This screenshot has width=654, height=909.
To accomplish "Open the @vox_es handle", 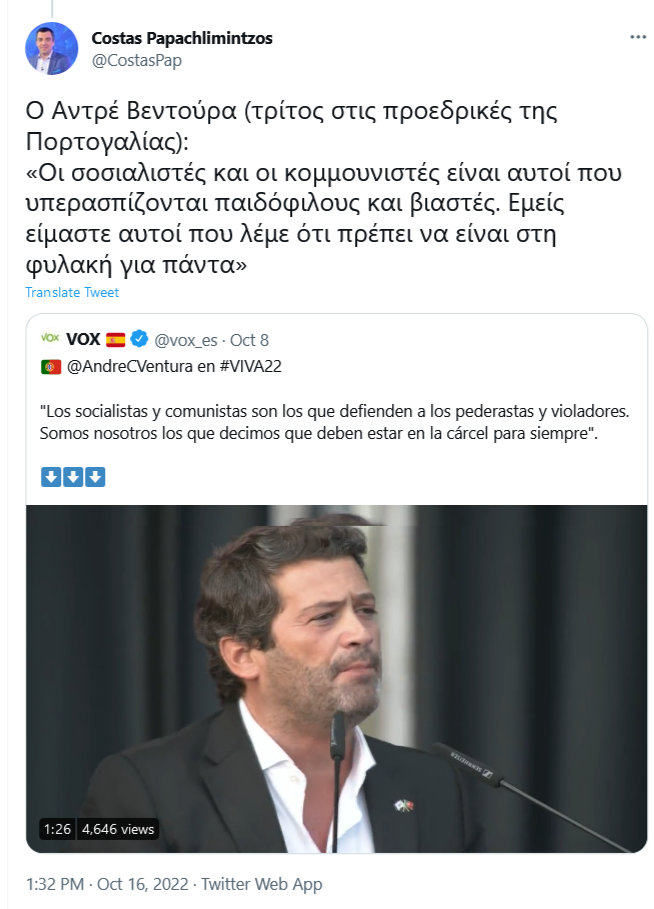I will pos(186,340).
